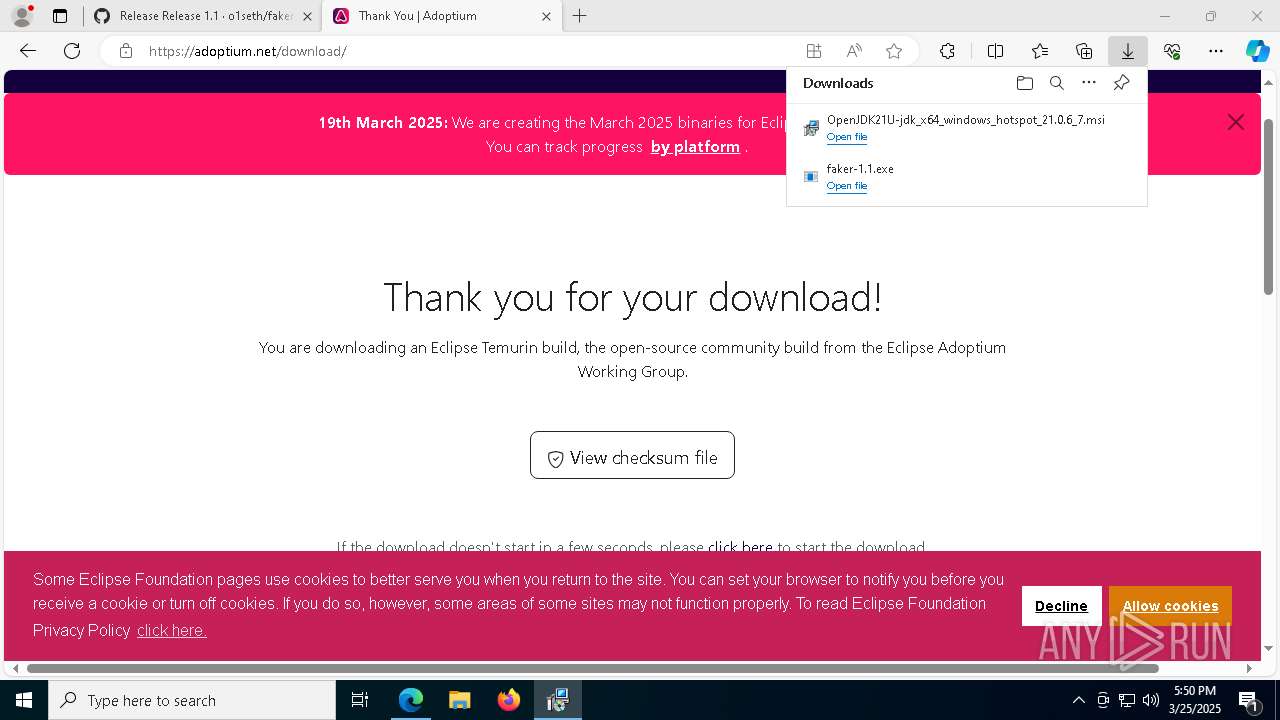The width and height of the screenshot is (1280, 720).
Task: Decline cookies
Action: pos(1061,606)
